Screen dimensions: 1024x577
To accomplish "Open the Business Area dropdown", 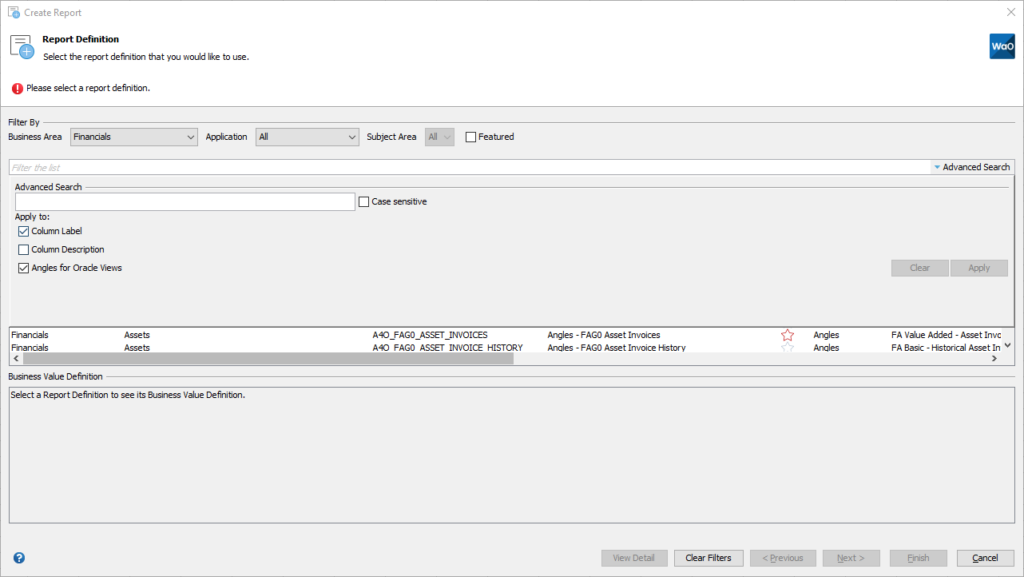I will (134, 137).
